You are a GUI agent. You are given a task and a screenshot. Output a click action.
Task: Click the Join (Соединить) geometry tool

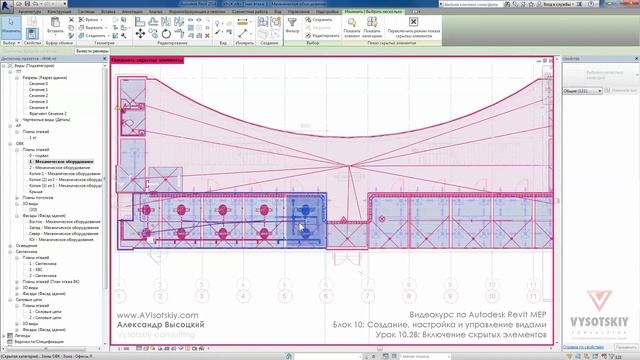(93, 36)
